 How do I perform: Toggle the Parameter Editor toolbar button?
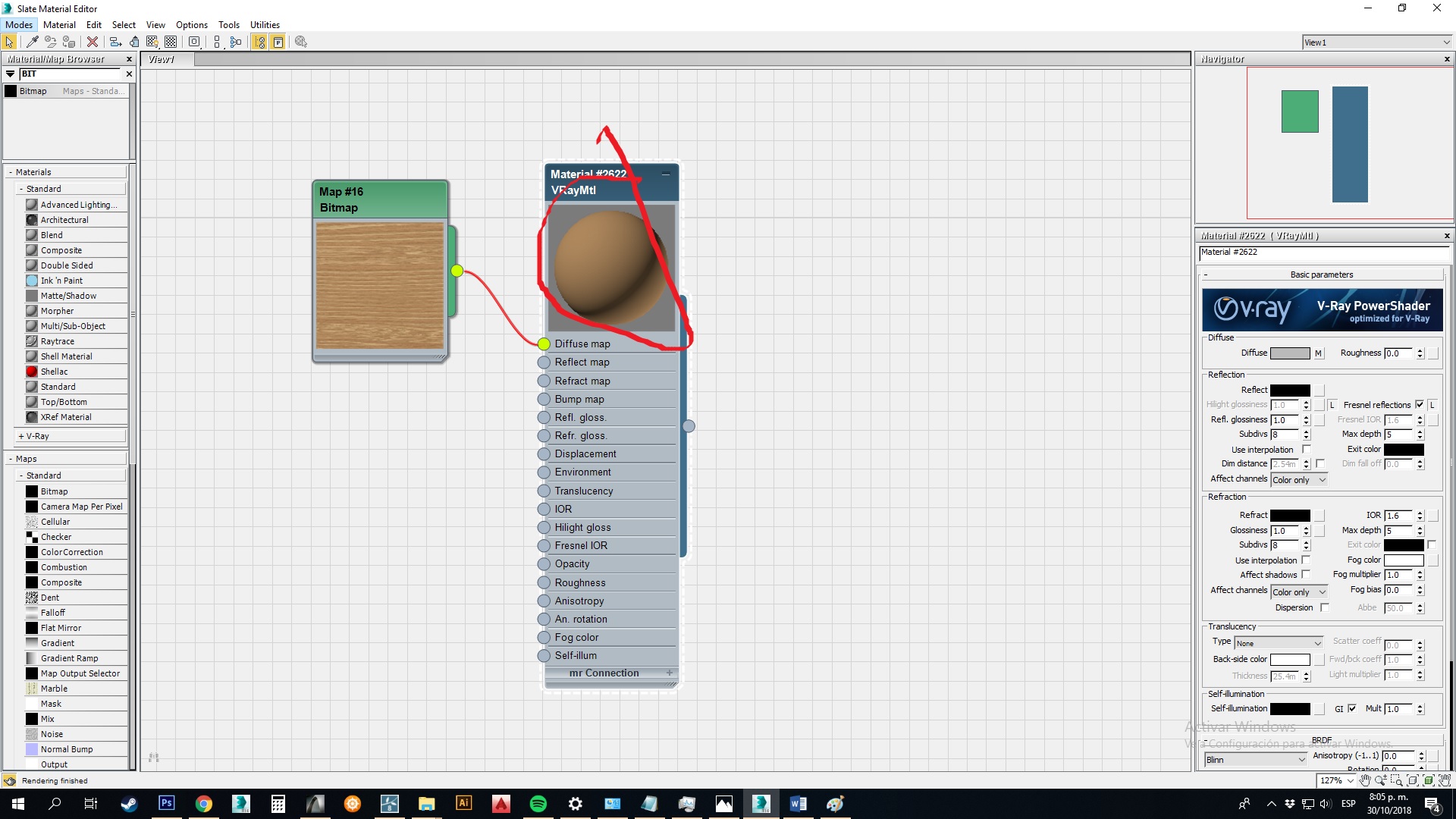278,42
